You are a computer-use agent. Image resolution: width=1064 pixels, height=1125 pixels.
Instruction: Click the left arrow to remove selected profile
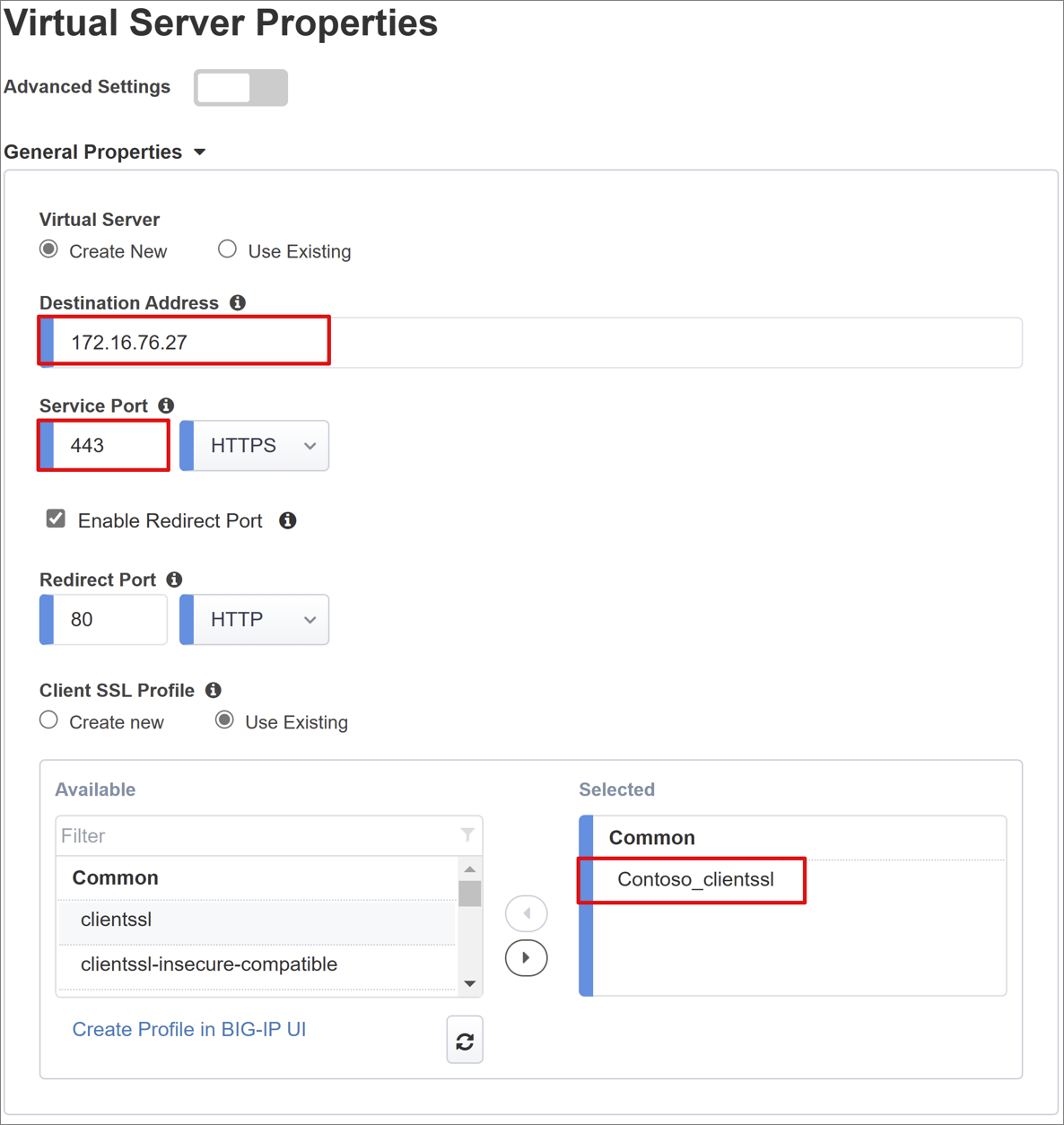pyautogui.click(x=526, y=913)
